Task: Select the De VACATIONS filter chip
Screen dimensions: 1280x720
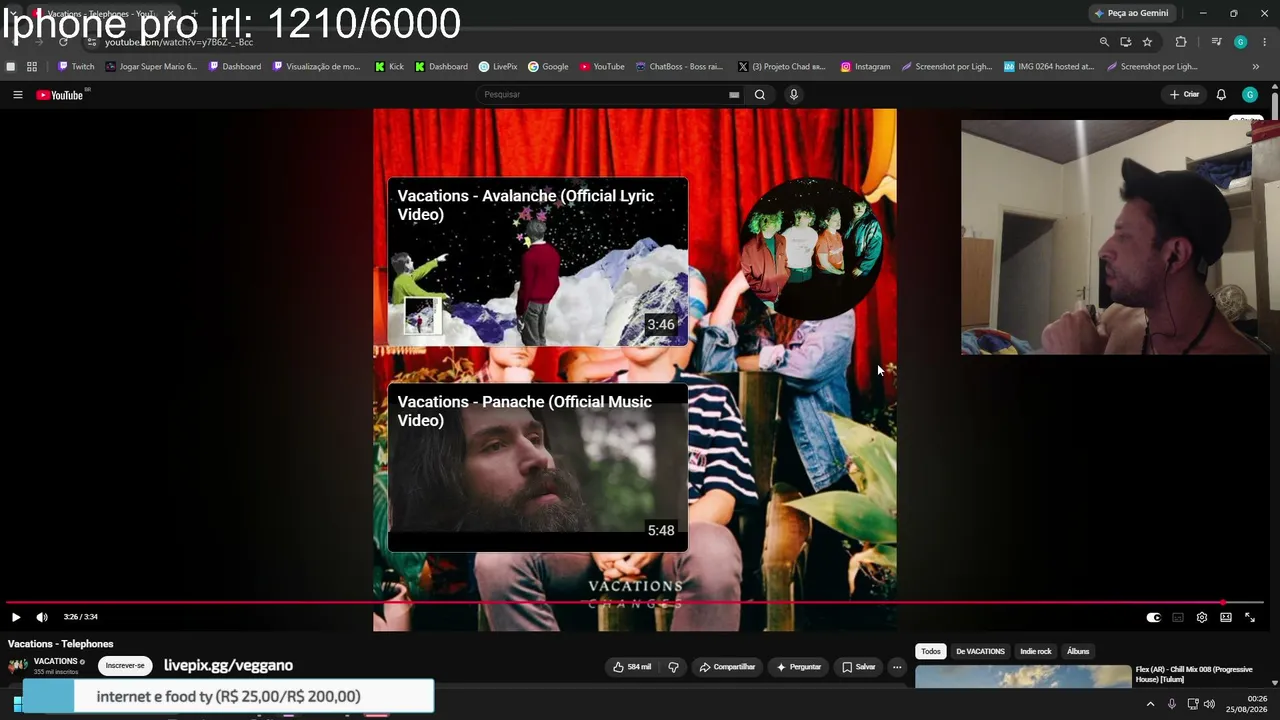Action: click(980, 652)
